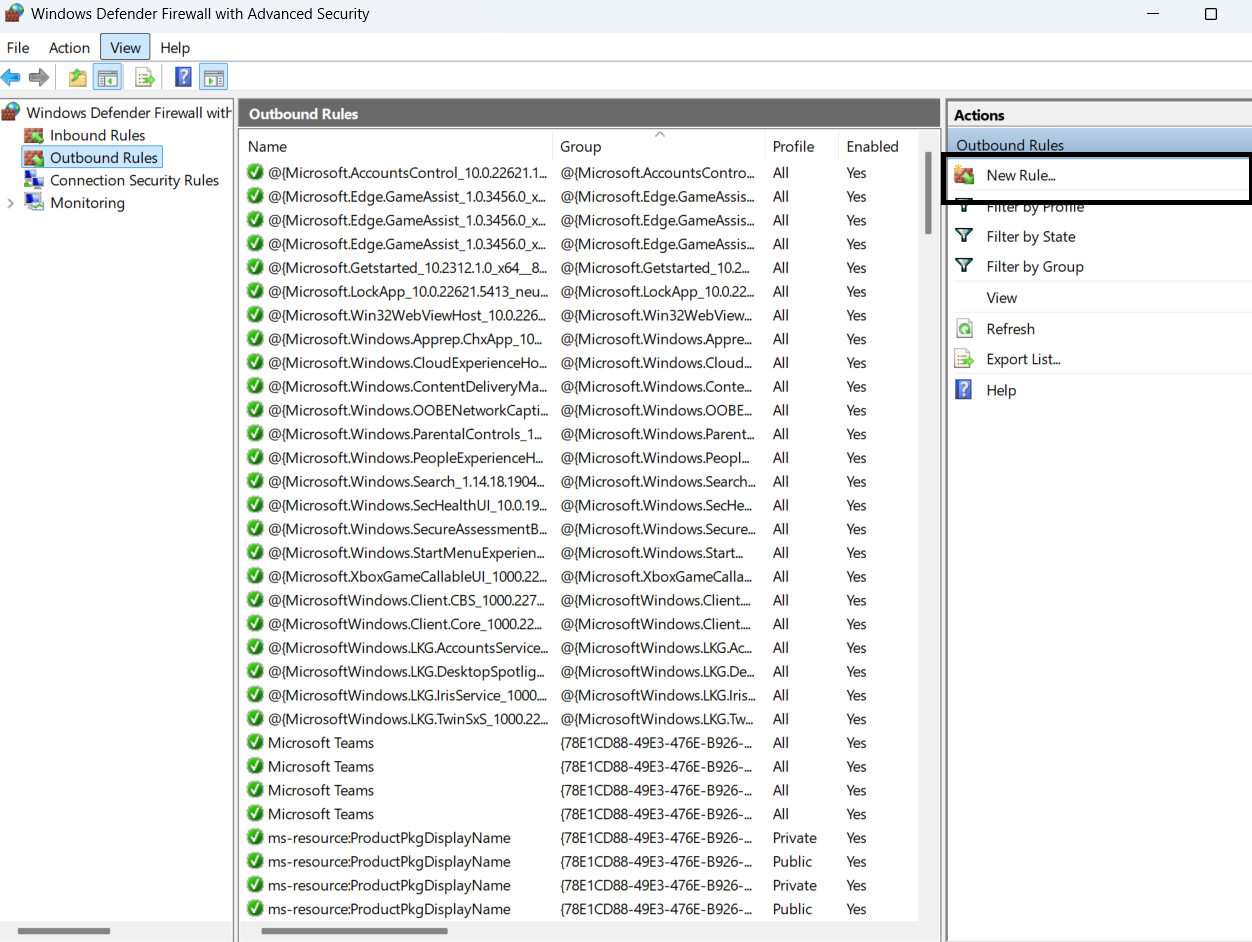Click the Up One Level folder icon

click(x=77, y=77)
